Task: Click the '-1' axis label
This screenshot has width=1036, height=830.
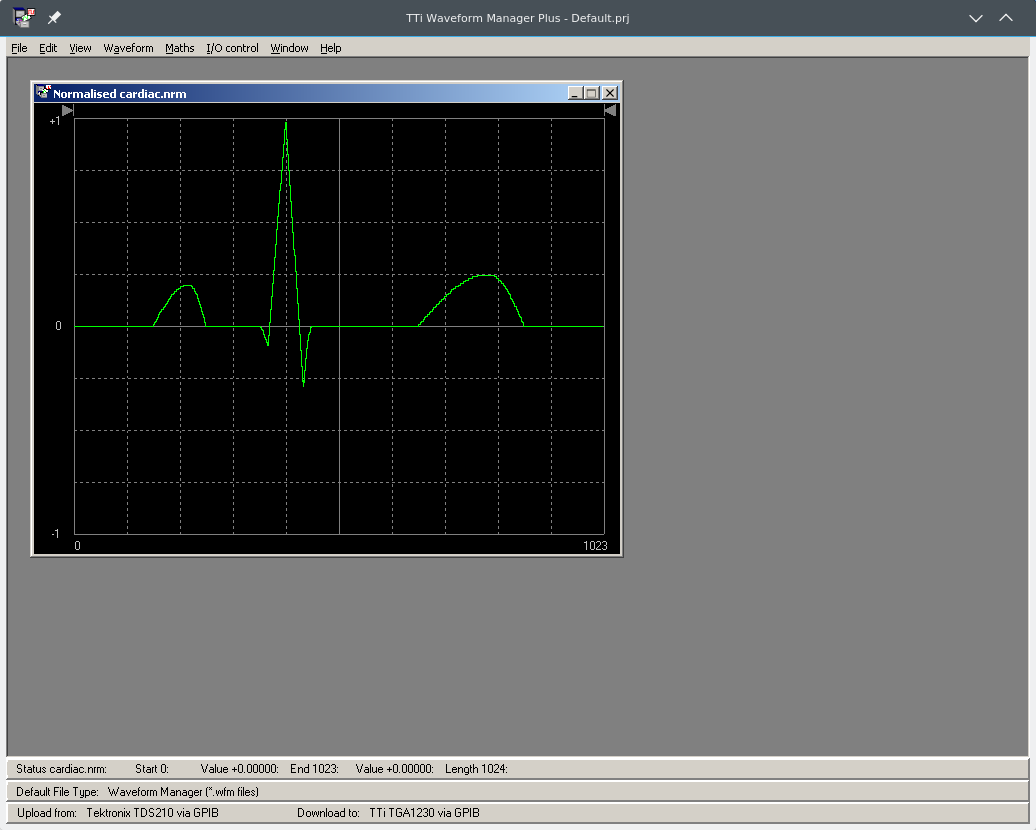Action: (x=56, y=533)
